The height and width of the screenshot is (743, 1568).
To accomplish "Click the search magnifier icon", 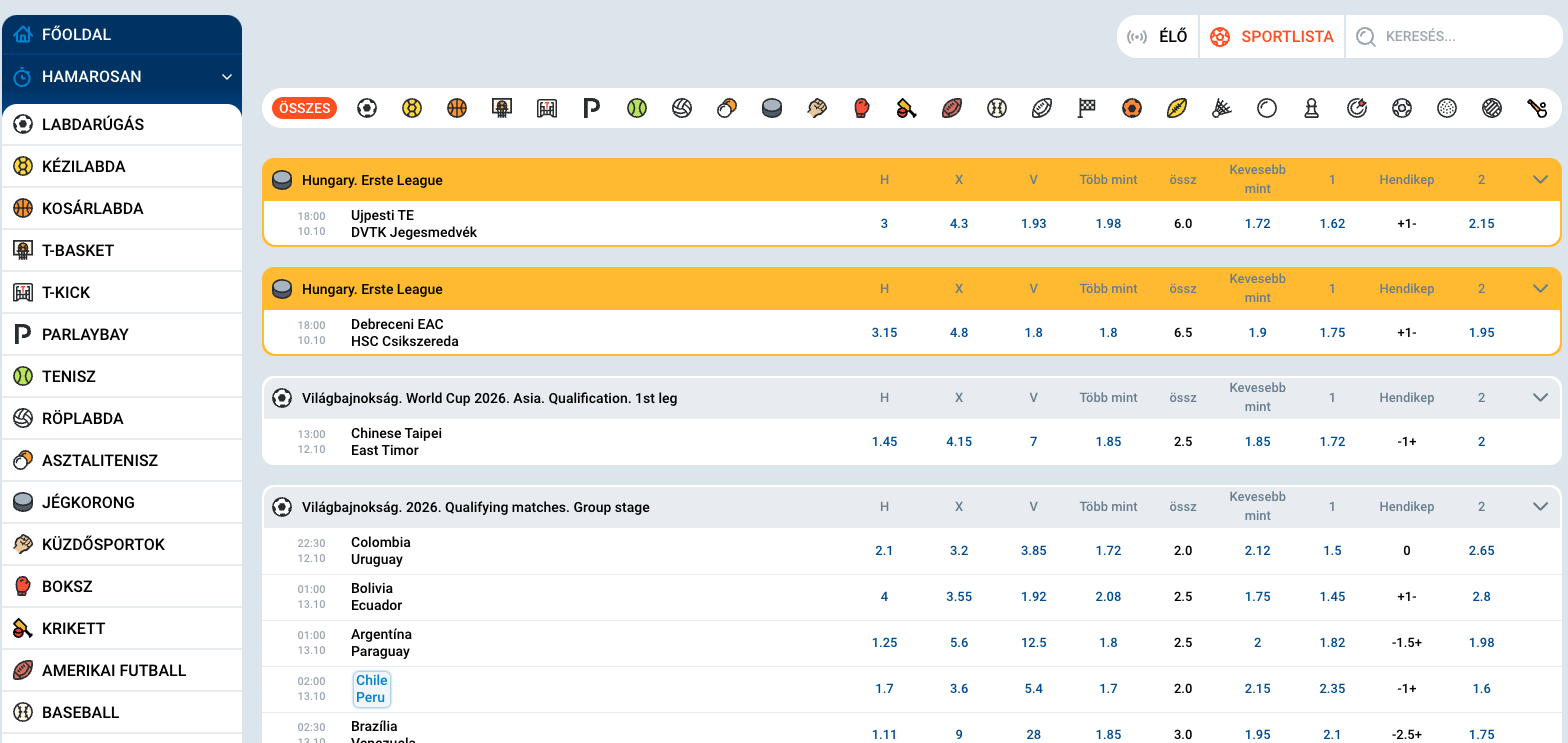I will pyautogui.click(x=1366, y=37).
